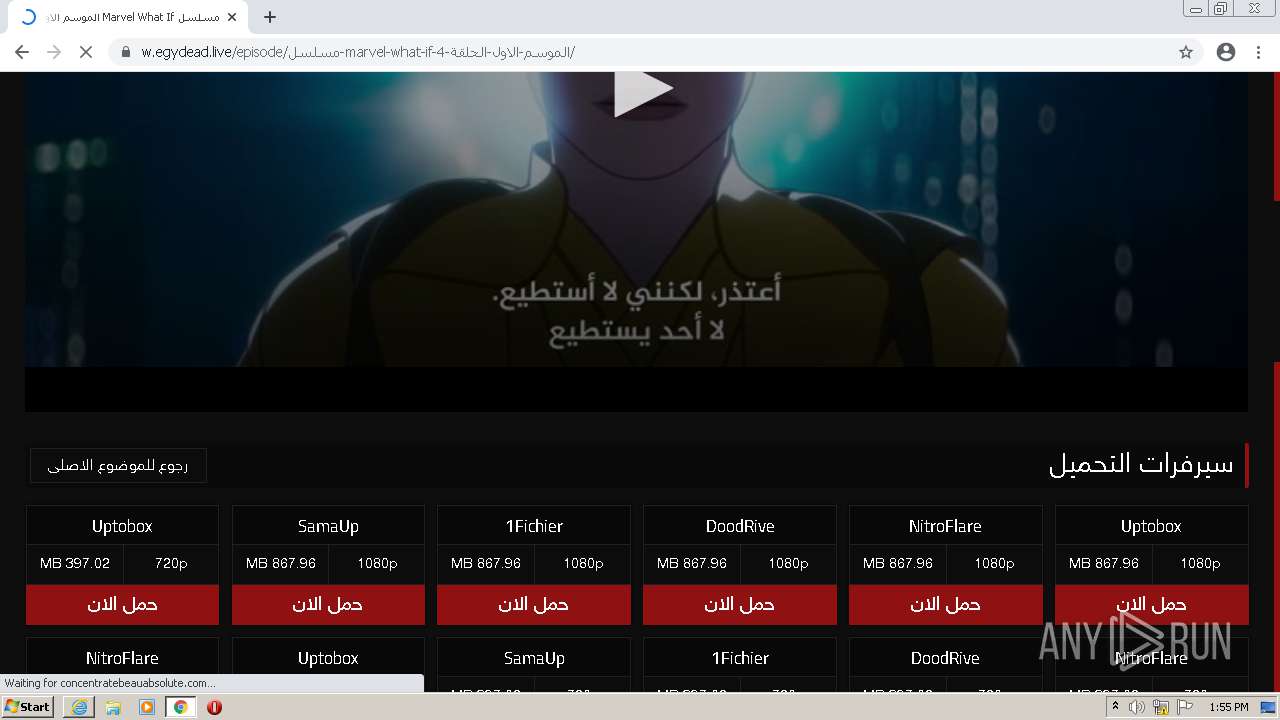
Task: Open network status tray icon
Action: (1161, 707)
